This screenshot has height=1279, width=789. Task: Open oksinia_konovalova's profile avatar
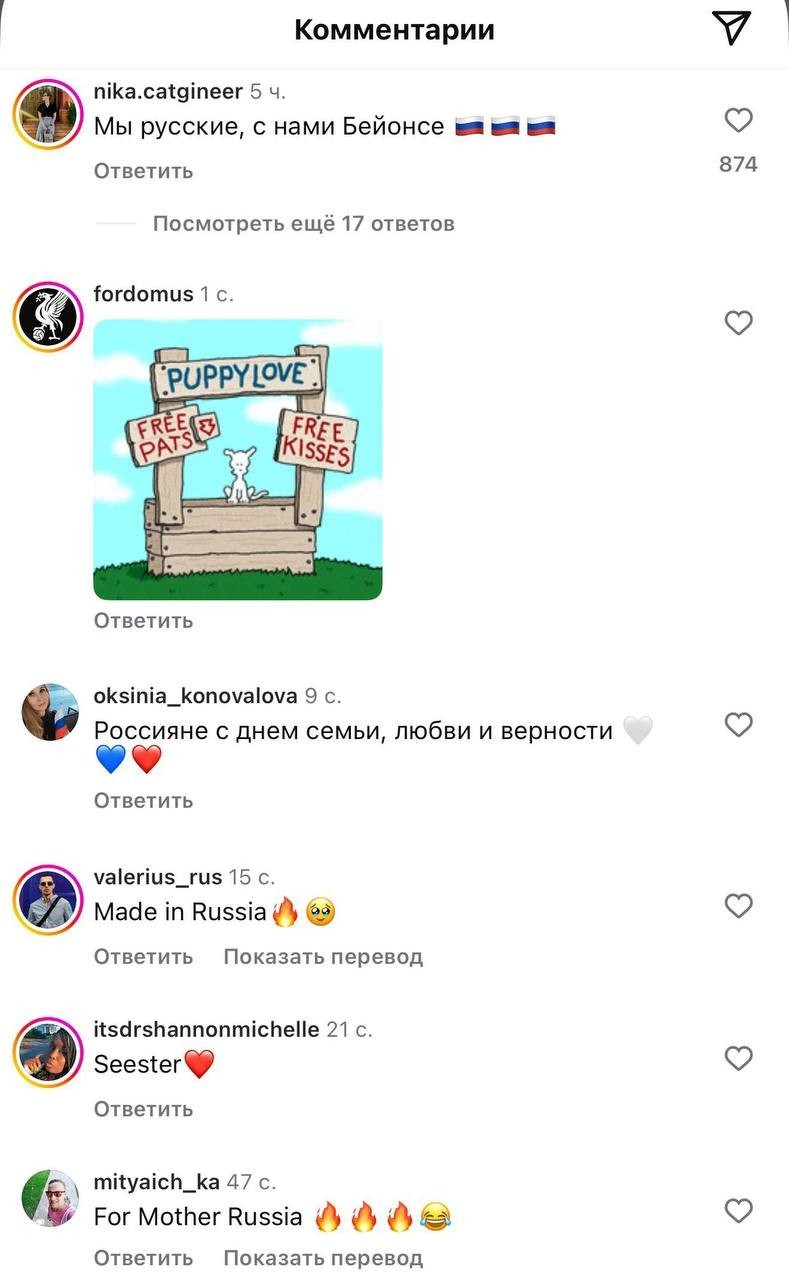pos(48,712)
